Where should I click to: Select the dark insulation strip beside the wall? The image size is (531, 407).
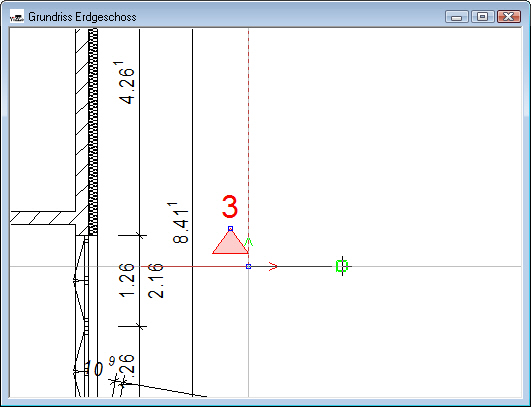(93, 132)
